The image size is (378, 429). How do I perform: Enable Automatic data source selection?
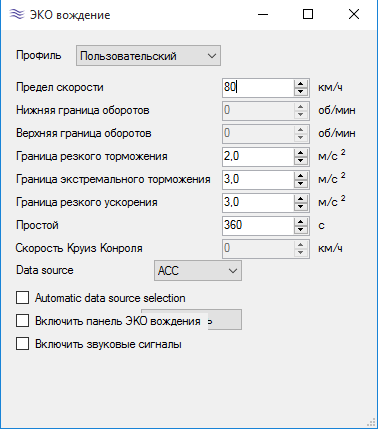coord(22,298)
